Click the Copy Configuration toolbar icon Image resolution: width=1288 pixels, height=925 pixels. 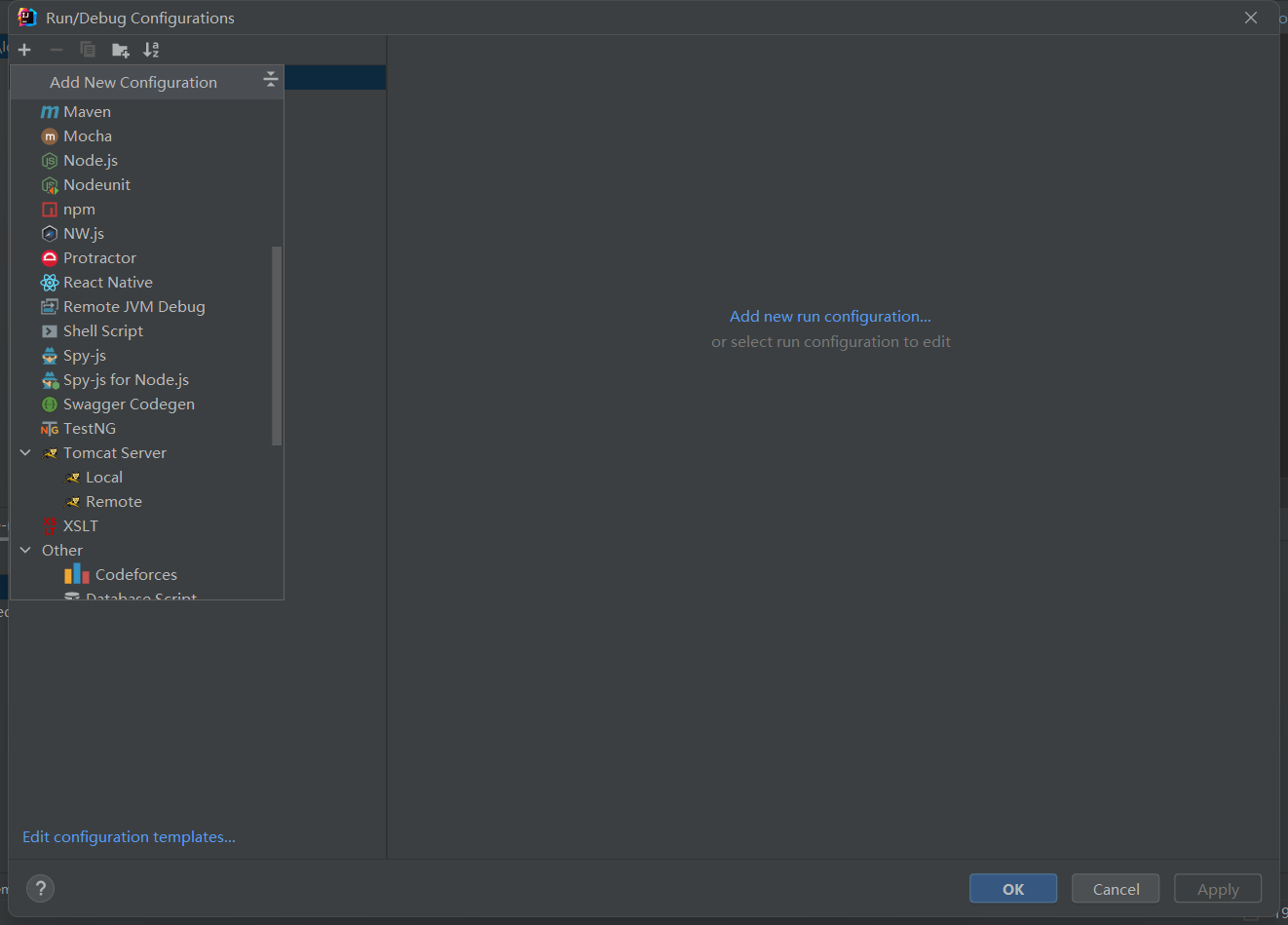pyautogui.click(x=88, y=50)
